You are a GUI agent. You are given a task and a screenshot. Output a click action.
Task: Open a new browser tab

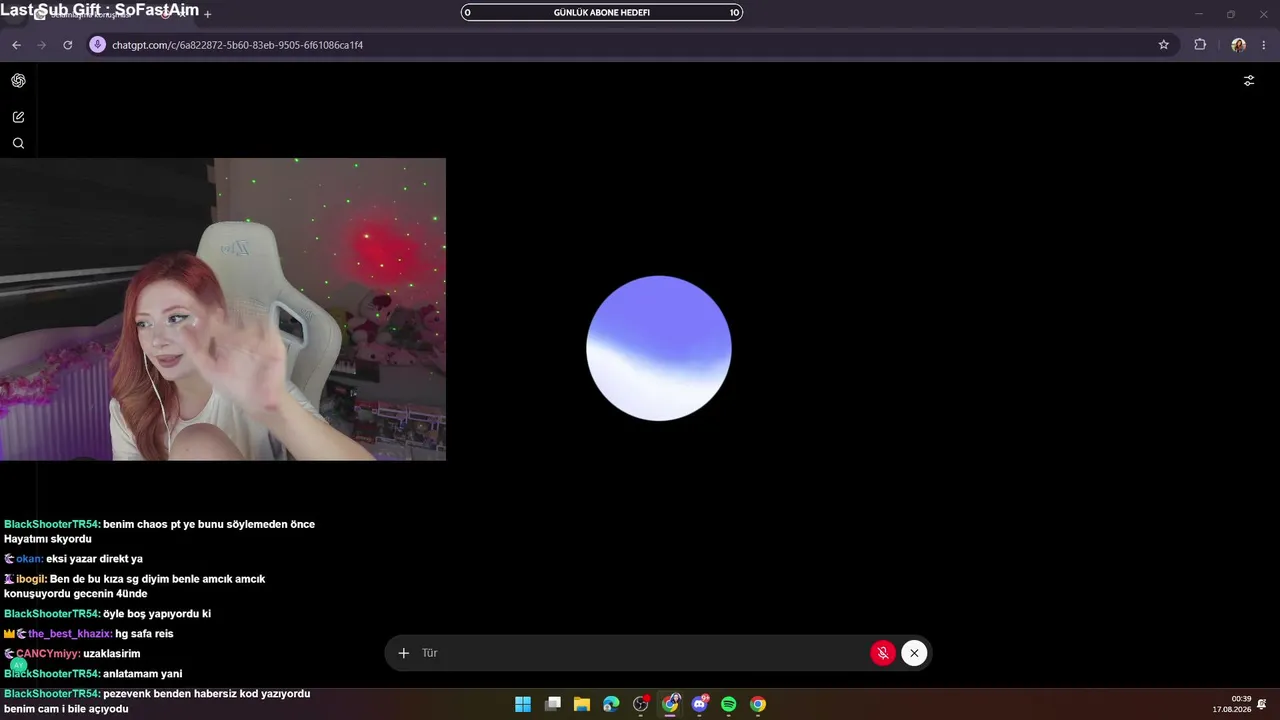[x=208, y=14]
